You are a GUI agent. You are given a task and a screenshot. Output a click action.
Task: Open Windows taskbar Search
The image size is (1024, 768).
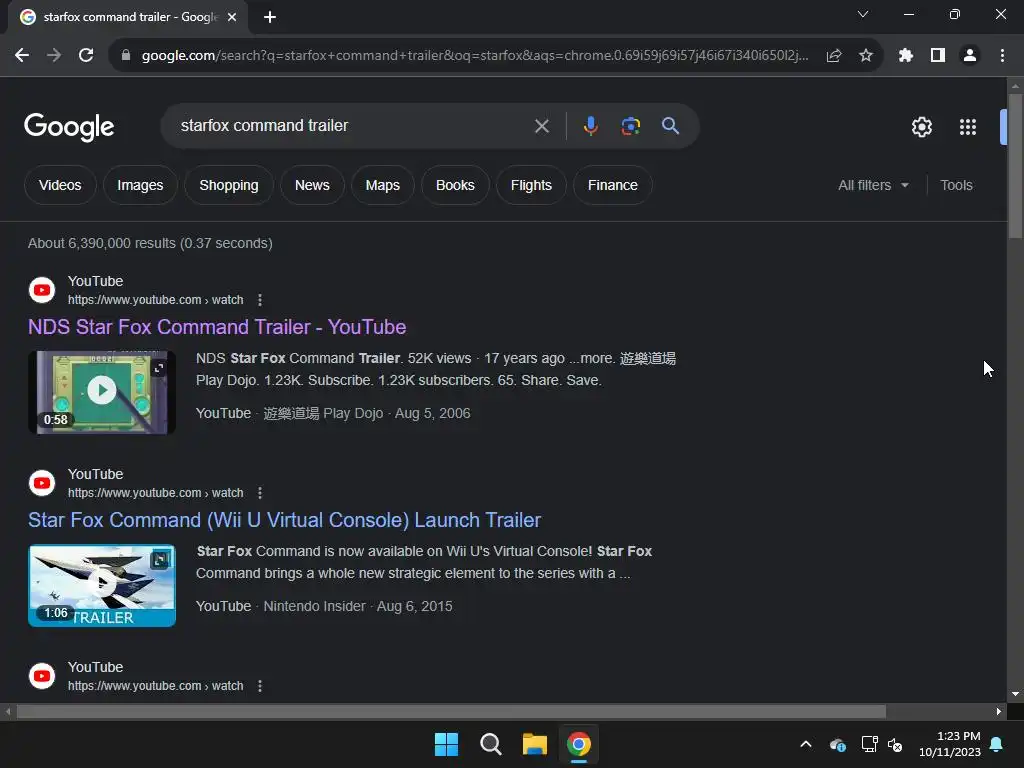pyautogui.click(x=490, y=744)
